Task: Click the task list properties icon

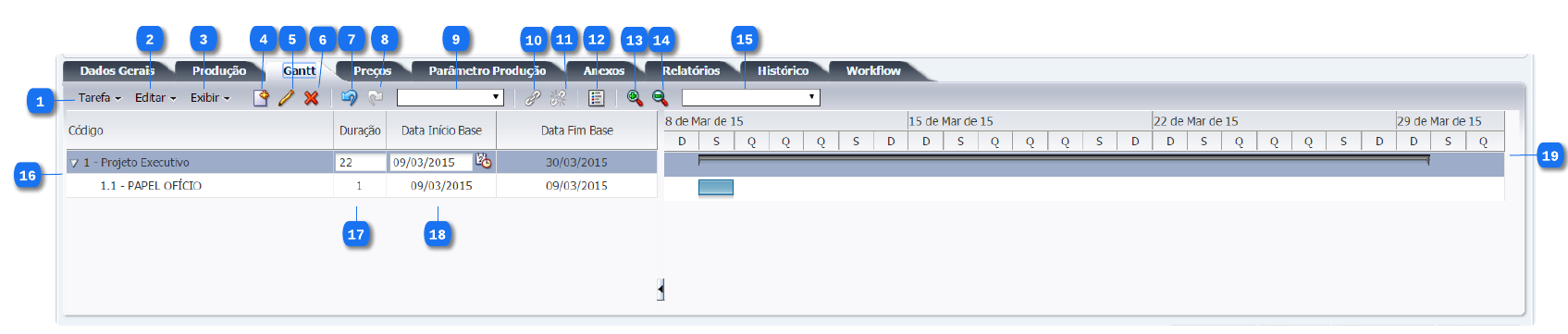Action: [x=597, y=97]
